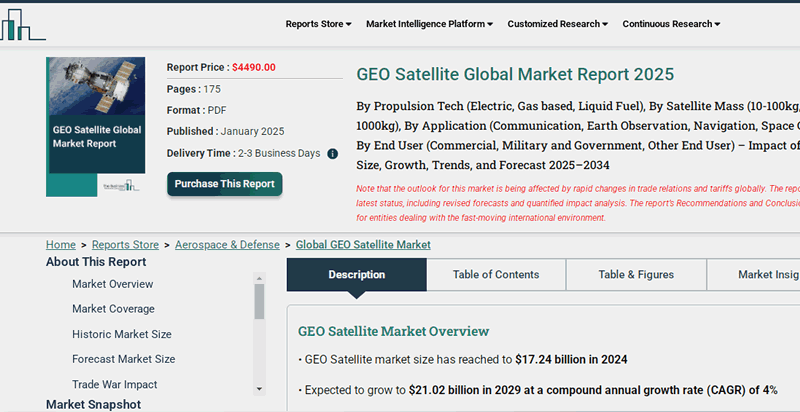The image size is (800, 412).
Task: Click the Purchase This Report button
Action: [224, 184]
